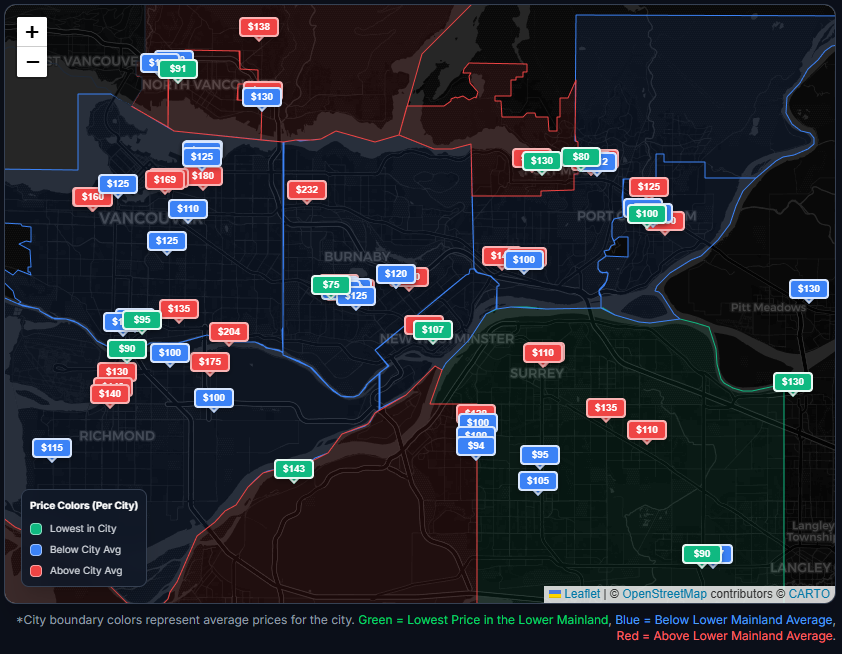This screenshot has height=654, width=842.
Task: Open the OpenStreetMap link
Action: pos(664,594)
